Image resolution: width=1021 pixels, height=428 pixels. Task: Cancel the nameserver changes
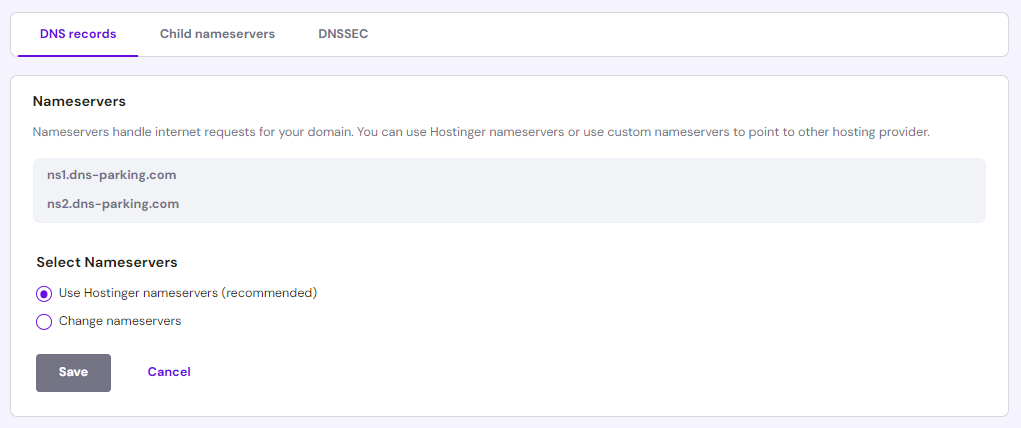coord(169,372)
